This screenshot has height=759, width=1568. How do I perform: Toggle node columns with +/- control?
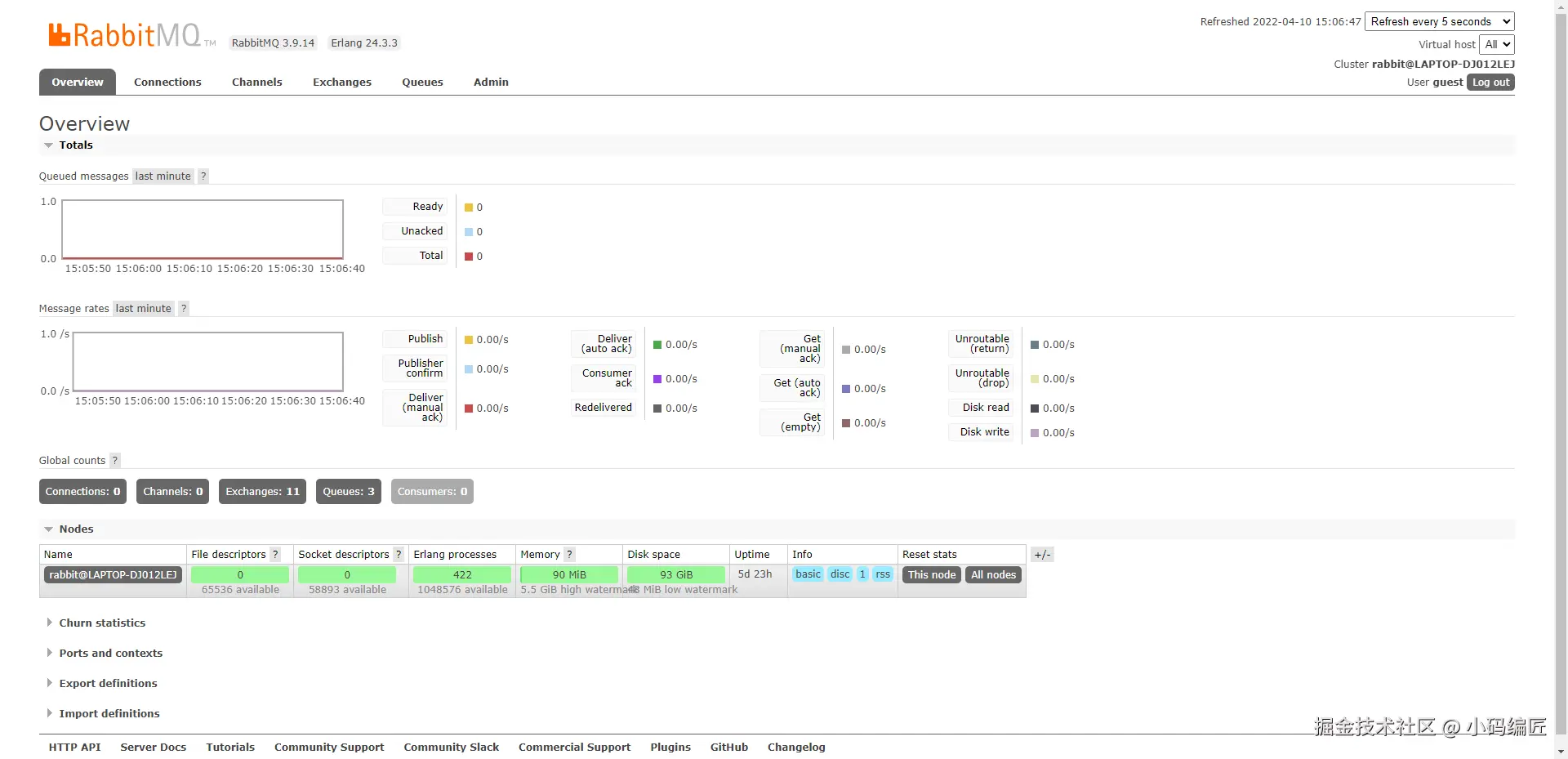pyautogui.click(x=1042, y=555)
